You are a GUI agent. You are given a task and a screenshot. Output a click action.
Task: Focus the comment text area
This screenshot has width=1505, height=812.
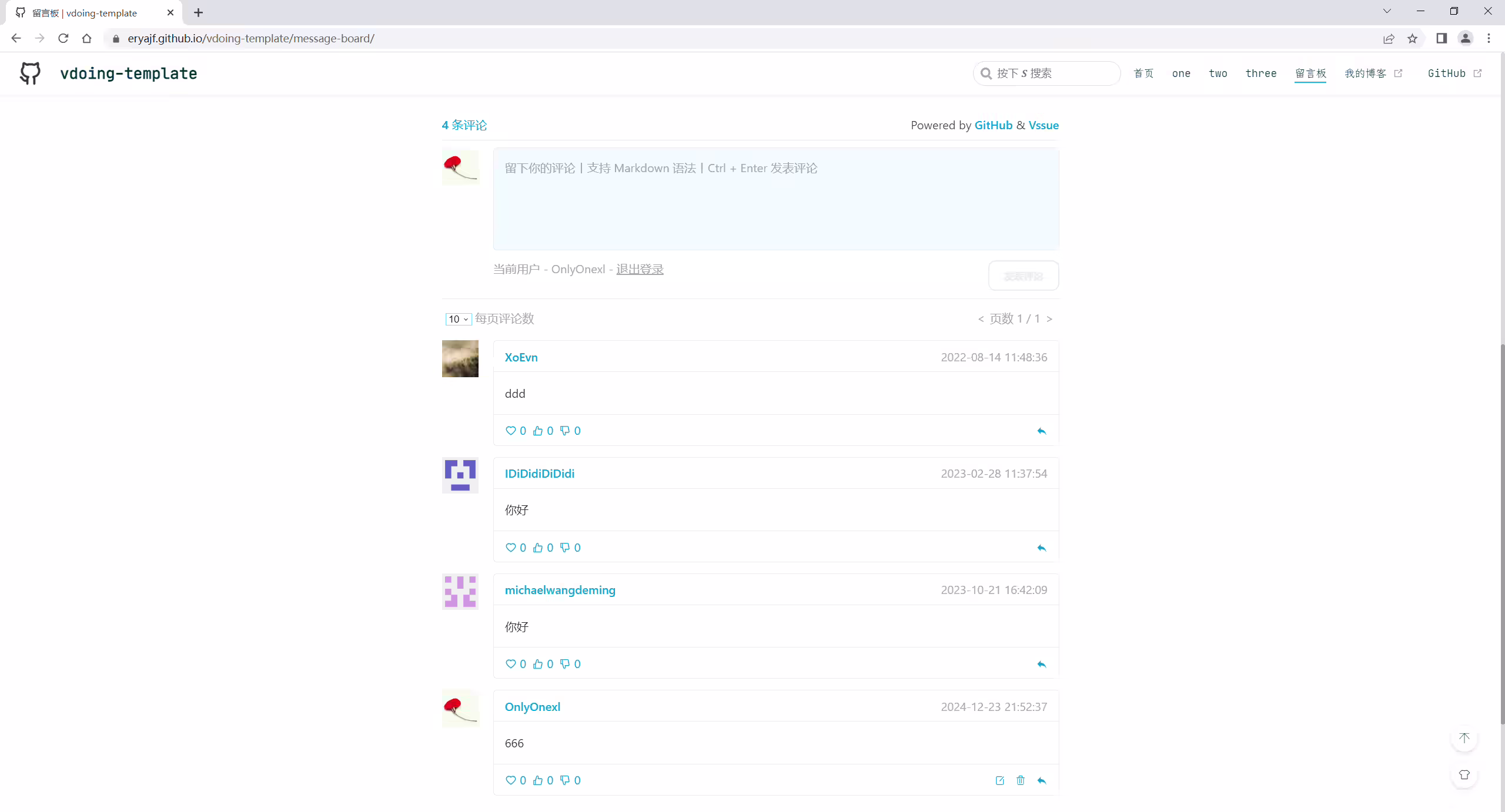coord(776,199)
